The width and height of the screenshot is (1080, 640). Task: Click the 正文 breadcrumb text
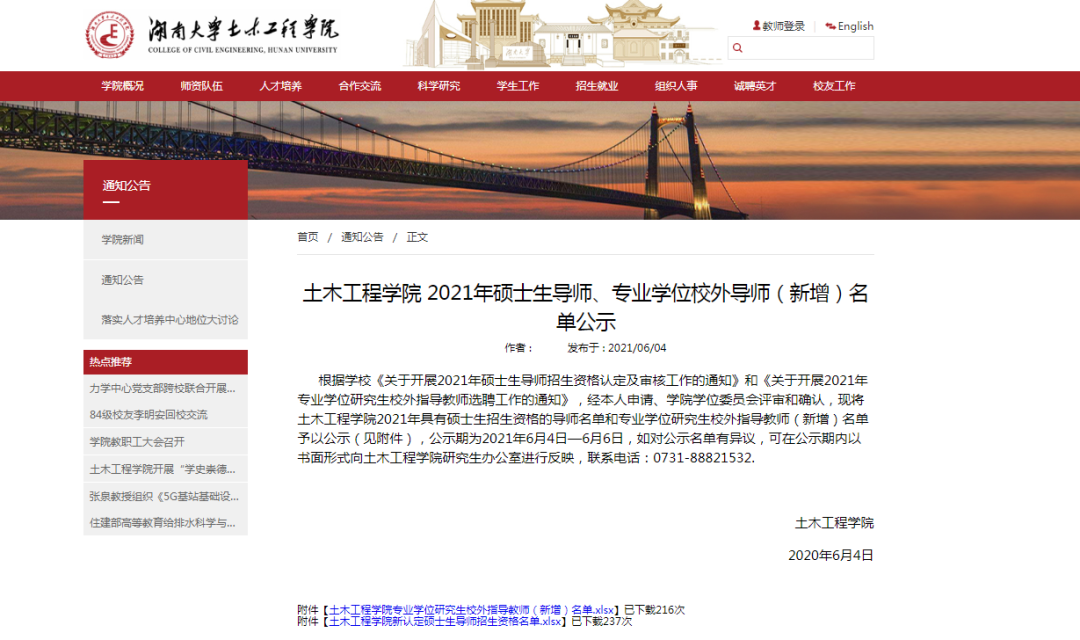[417, 237]
